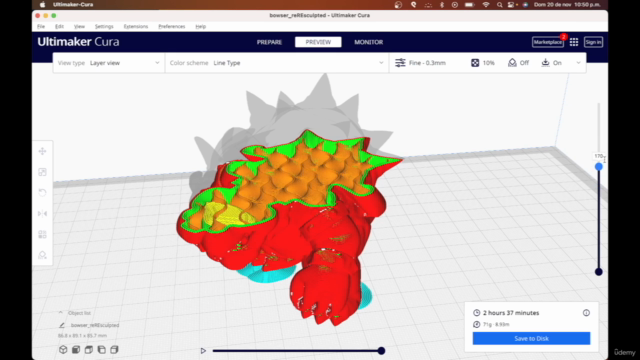Click the Ultimaker-Cura app menu
This screenshot has width=640, height=360.
click(x=73, y=4)
